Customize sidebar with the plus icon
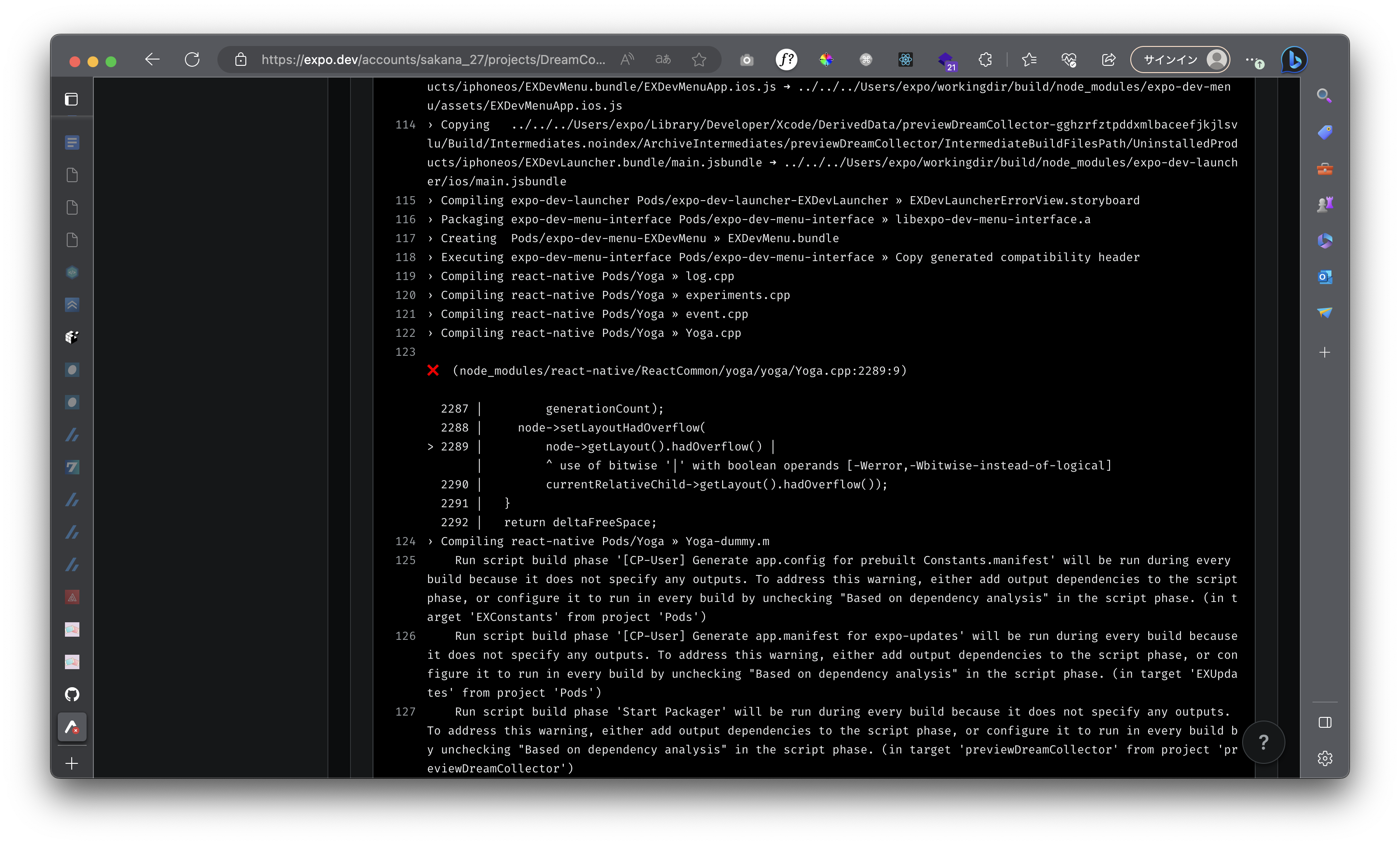1400x845 pixels. pos(1324,353)
